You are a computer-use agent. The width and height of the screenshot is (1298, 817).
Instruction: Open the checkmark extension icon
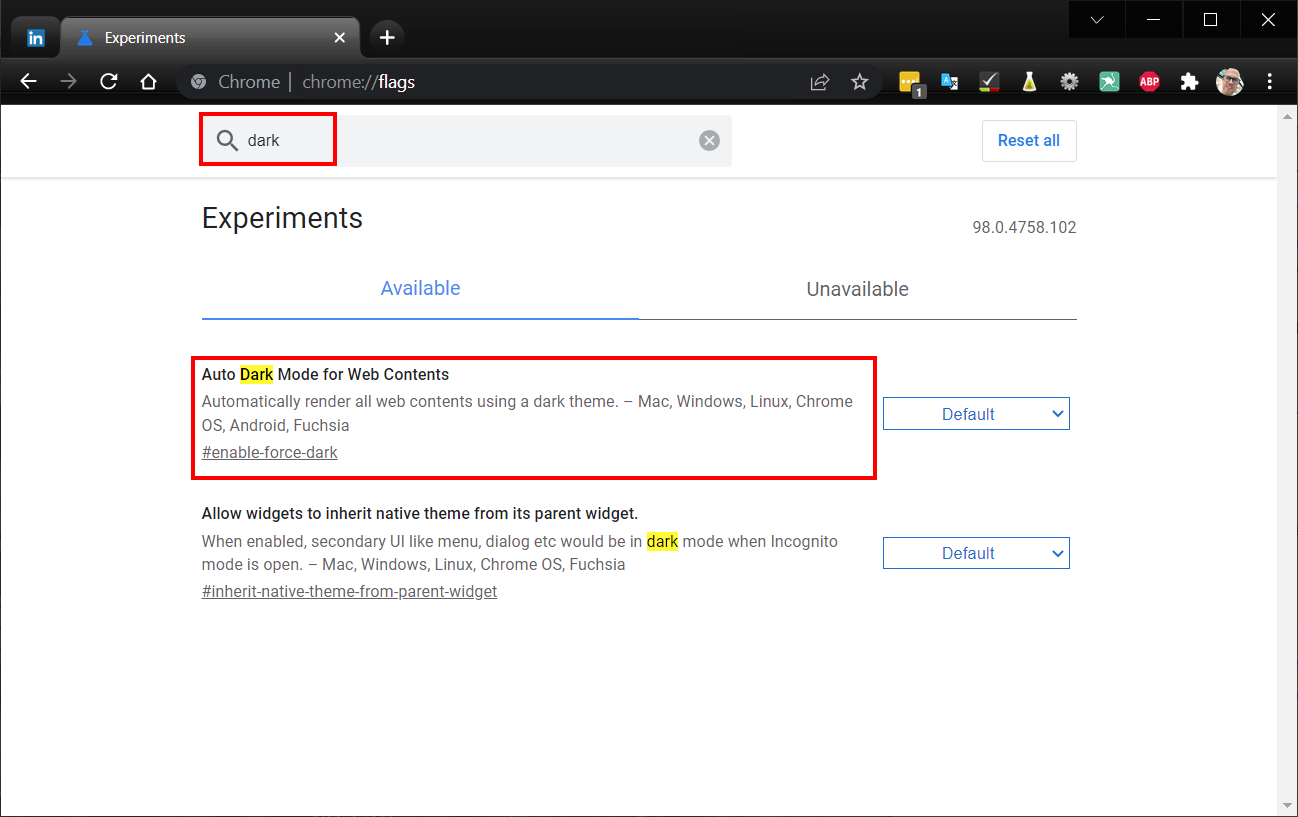click(x=990, y=82)
